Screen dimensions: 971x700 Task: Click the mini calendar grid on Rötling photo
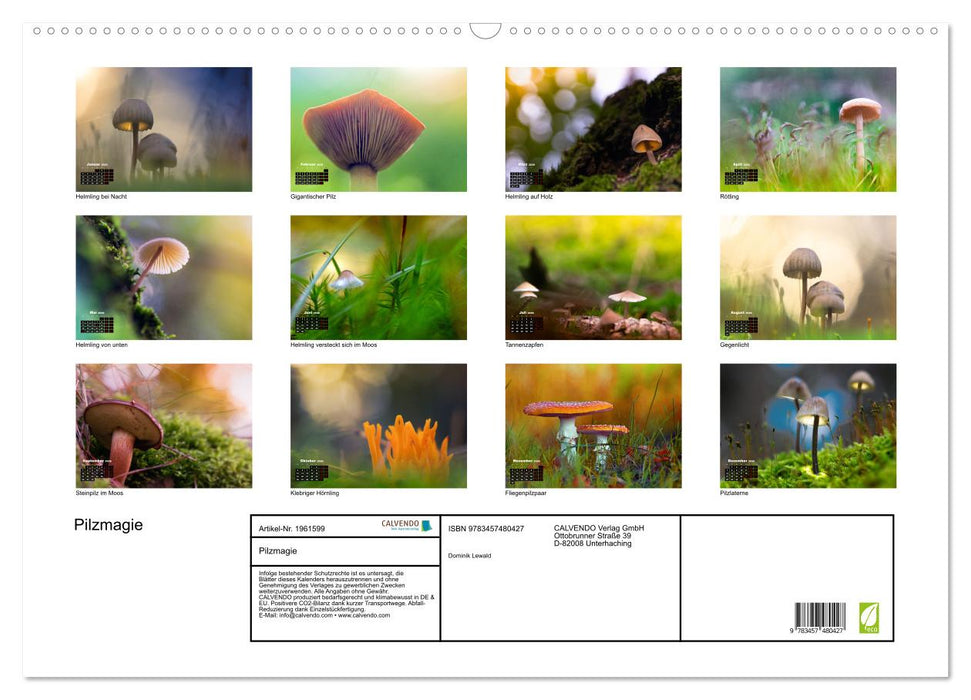point(740,176)
